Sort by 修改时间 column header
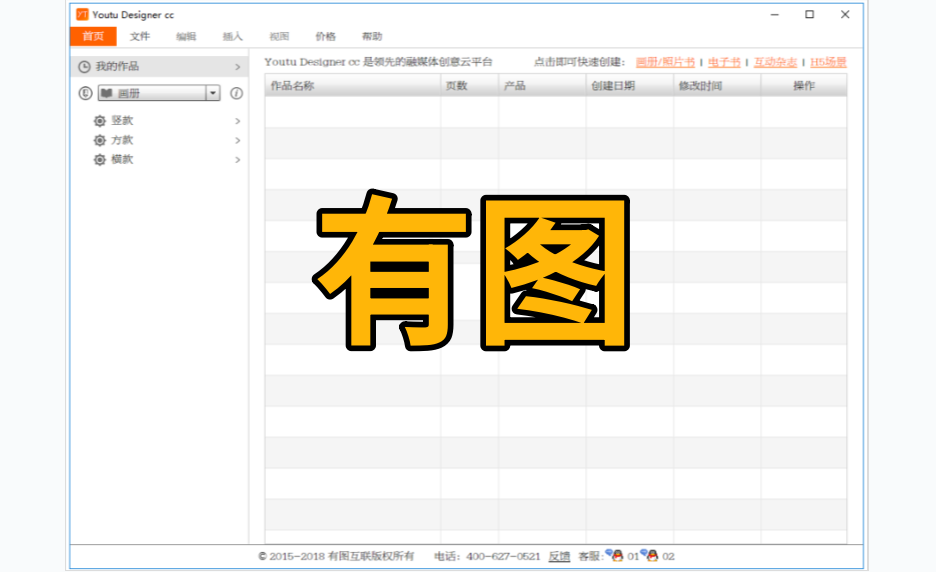The width and height of the screenshot is (936, 572). click(717, 86)
